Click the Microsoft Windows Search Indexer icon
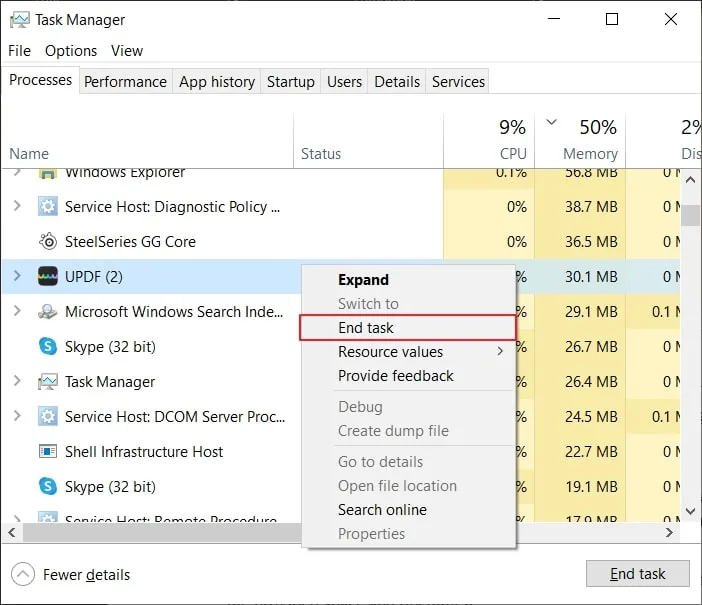 click(47, 312)
